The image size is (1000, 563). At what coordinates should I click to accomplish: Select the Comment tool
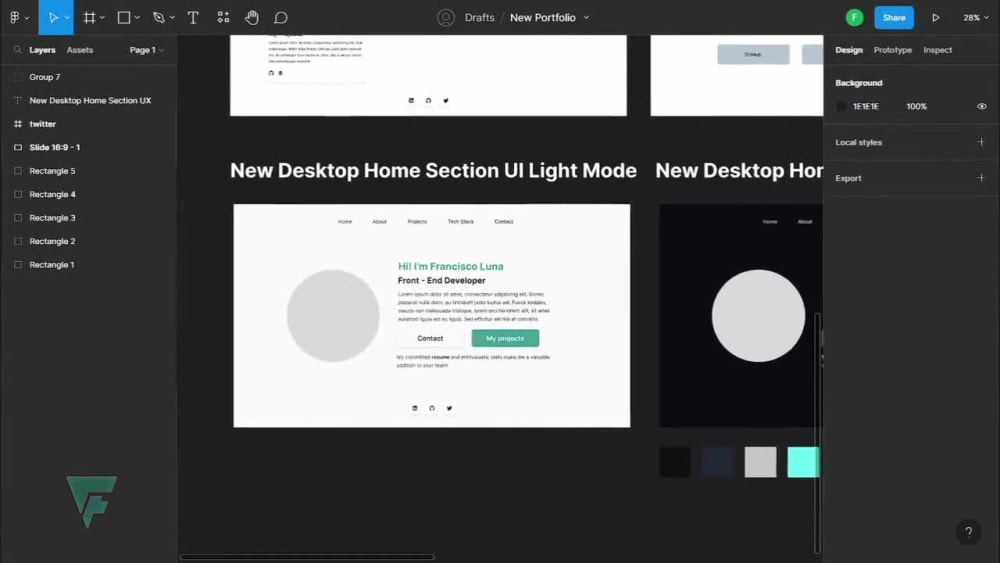coord(281,18)
